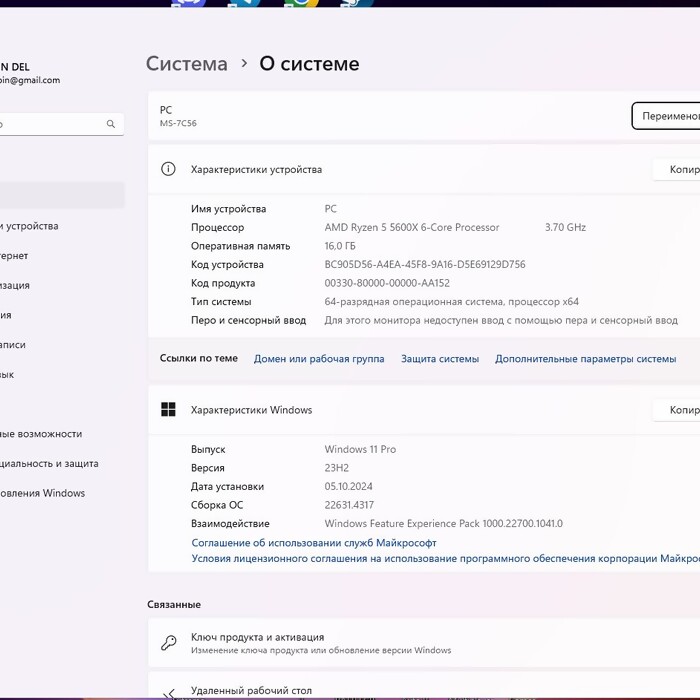Click the search magnifier icon in sidebar
The width and height of the screenshot is (700, 700).
[111, 124]
